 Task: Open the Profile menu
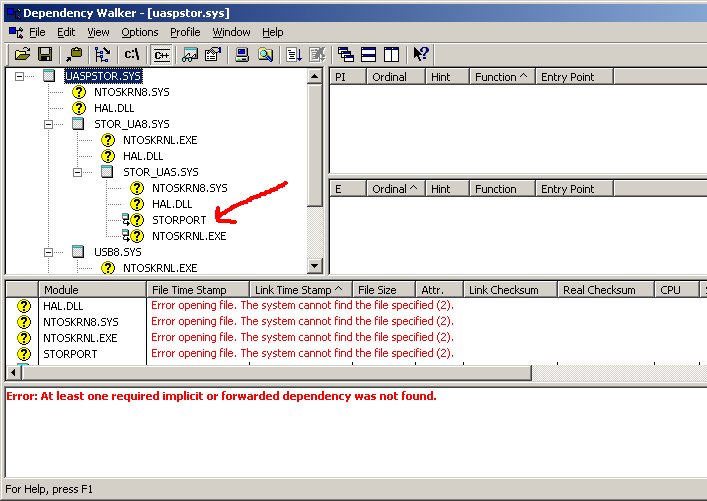[x=185, y=32]
